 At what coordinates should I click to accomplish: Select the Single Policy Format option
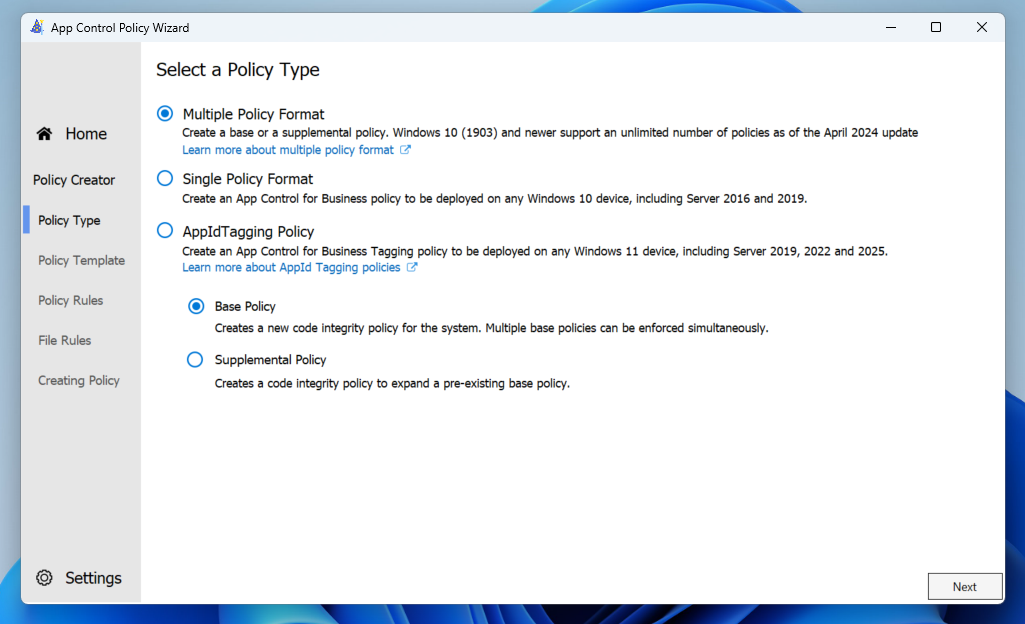coord(165,179)
